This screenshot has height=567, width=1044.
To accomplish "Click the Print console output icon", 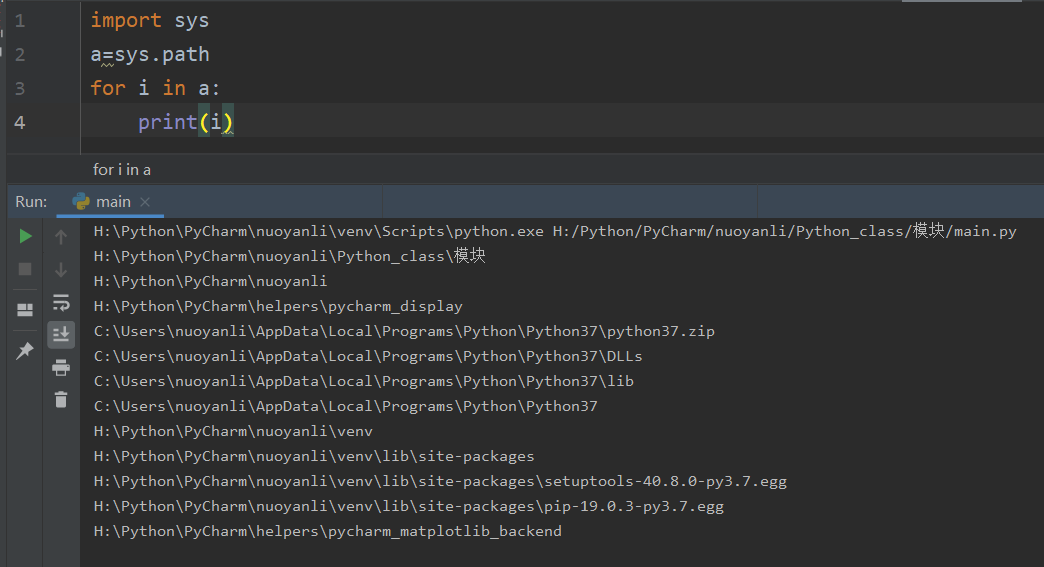I will click(61, 367).
